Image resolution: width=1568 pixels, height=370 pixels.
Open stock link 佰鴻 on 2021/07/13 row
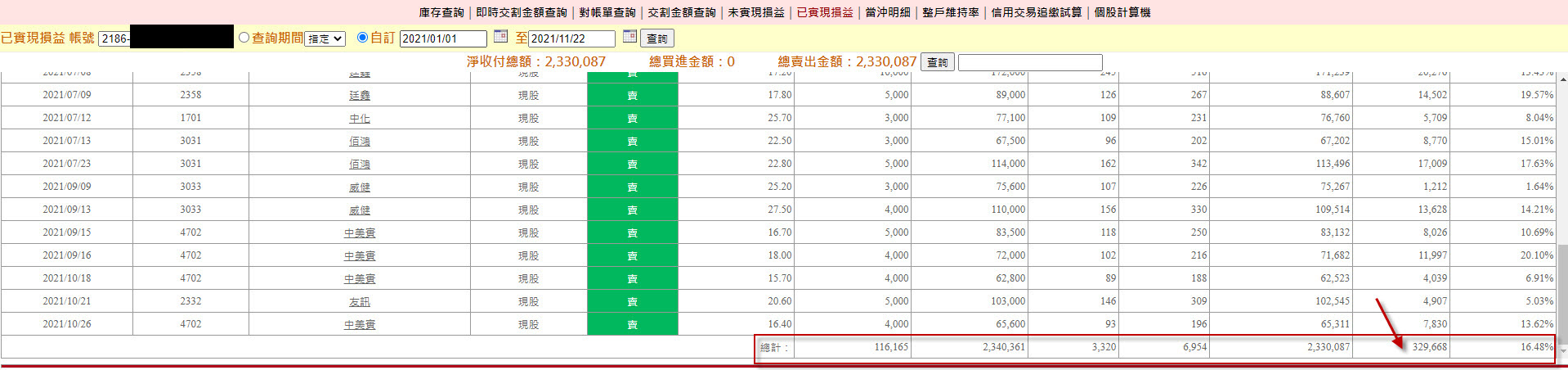[360, 142]
